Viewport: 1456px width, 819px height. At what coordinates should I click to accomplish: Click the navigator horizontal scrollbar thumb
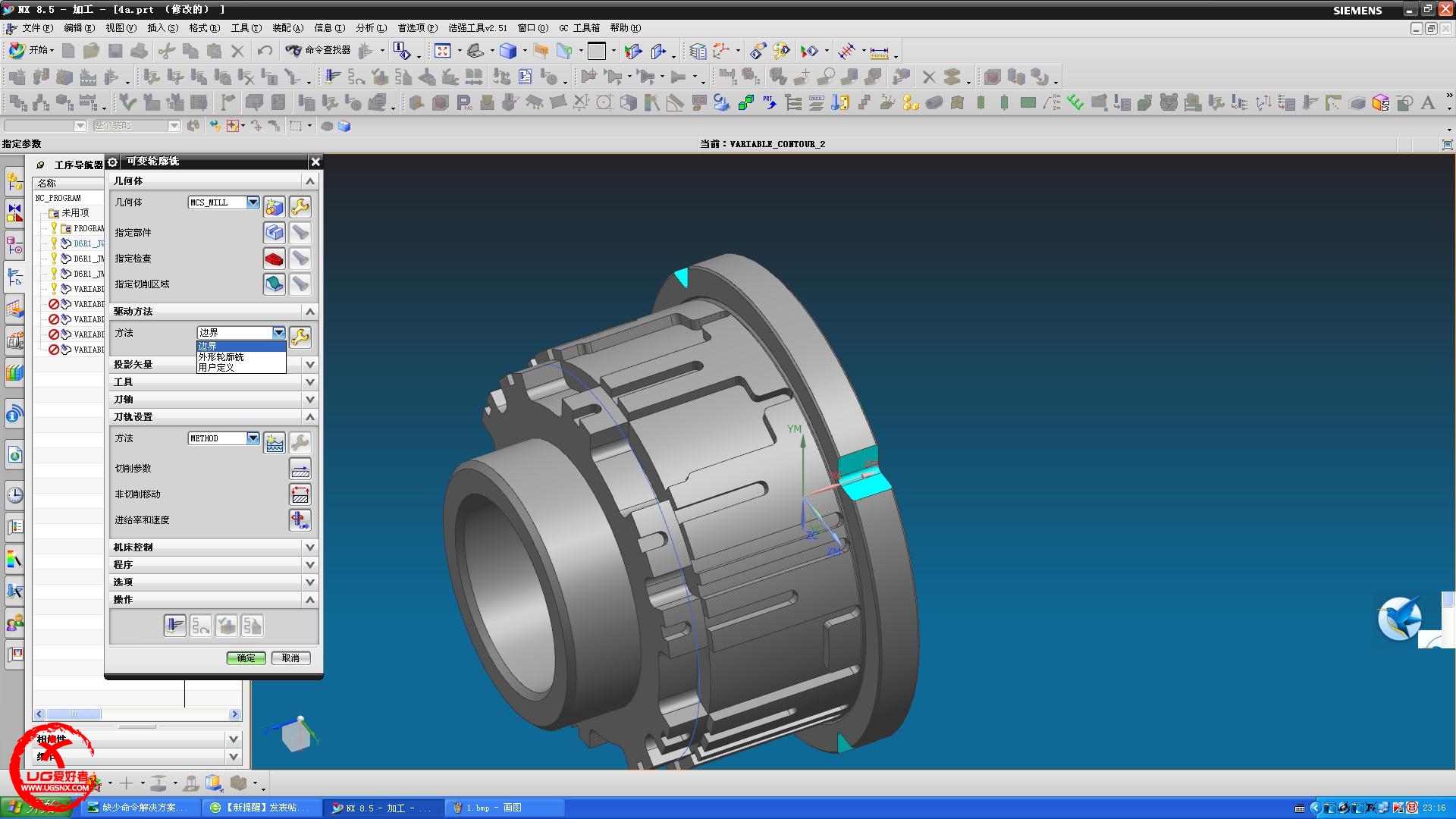pos(74,714)
